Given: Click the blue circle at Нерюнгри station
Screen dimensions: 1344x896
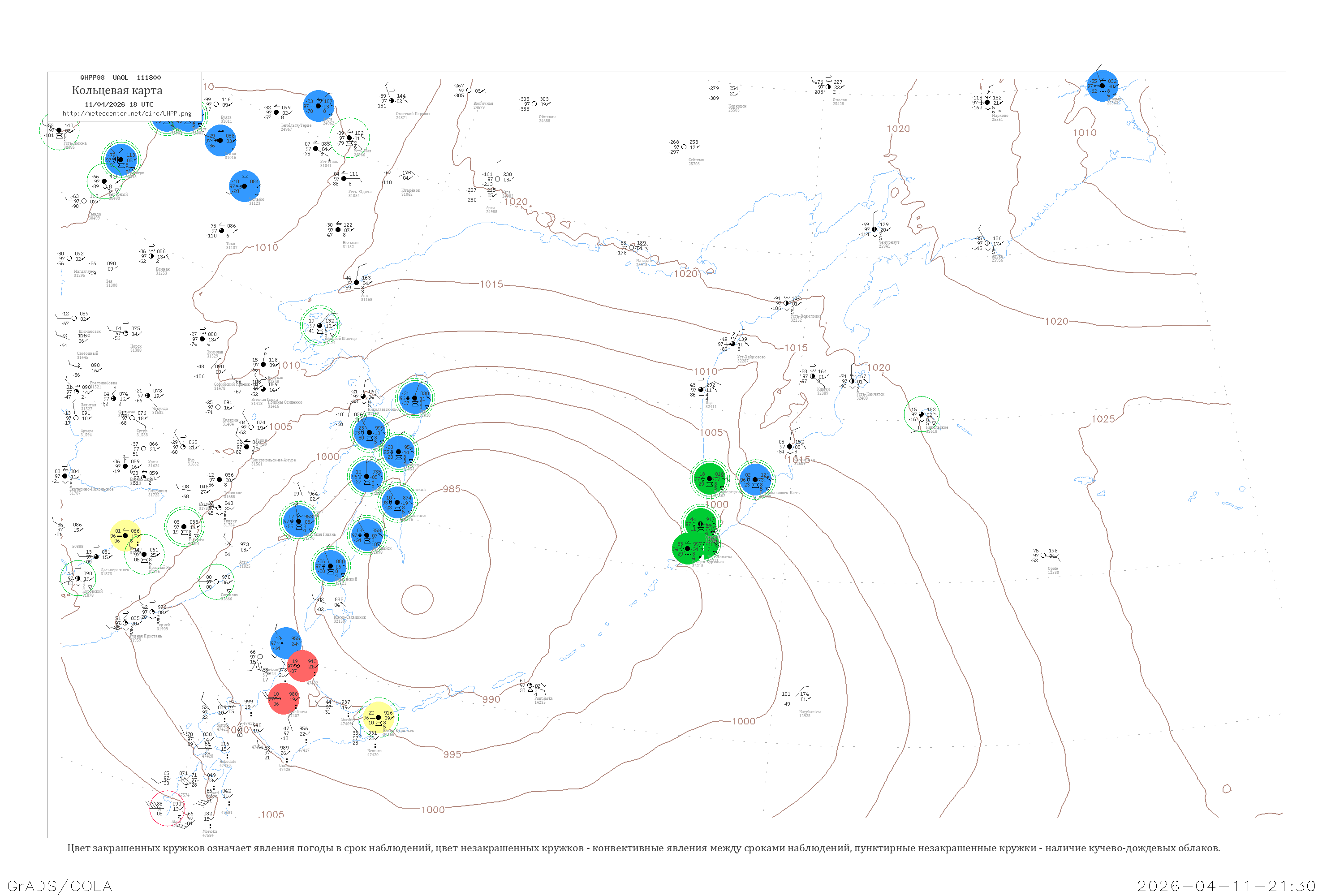Looking at the screenshot, I should pos(121,159).
